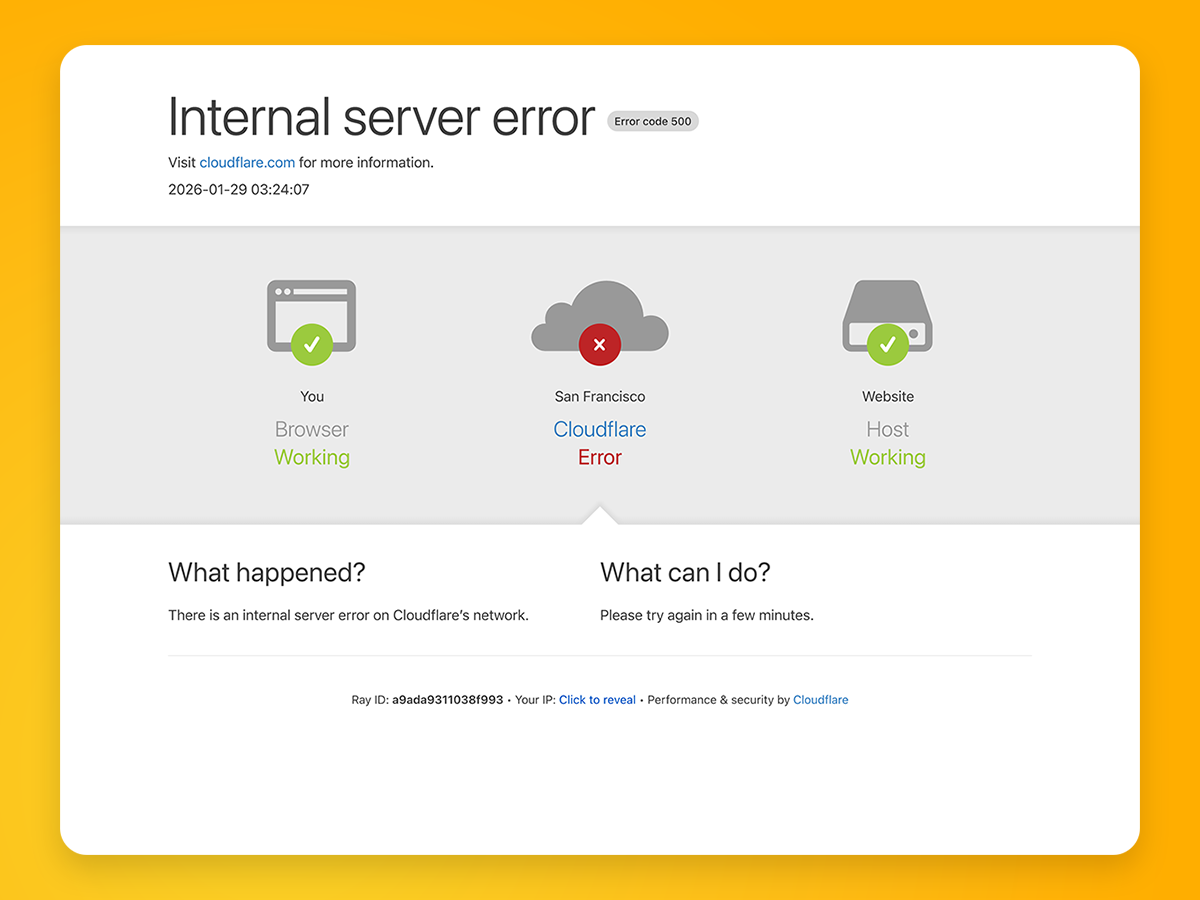Click the host server icon above 'Website'
The height and width of the screenshot is (900, 1200).
(887, 312)
